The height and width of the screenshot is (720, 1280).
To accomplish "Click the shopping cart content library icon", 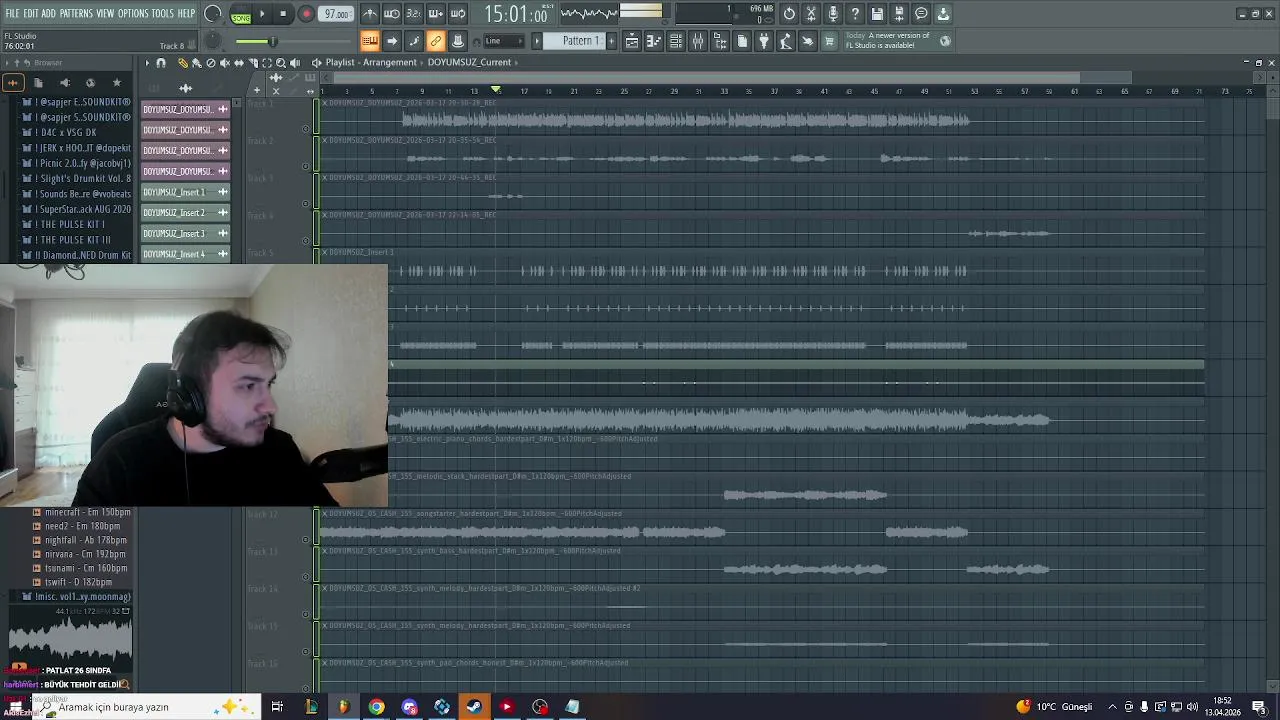I will (829, 41).
